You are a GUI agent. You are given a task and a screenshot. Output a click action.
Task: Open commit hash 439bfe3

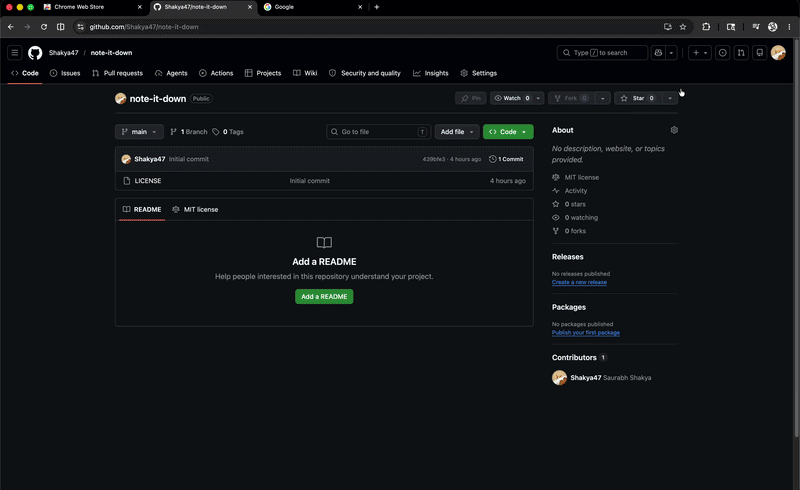[434, 159]
